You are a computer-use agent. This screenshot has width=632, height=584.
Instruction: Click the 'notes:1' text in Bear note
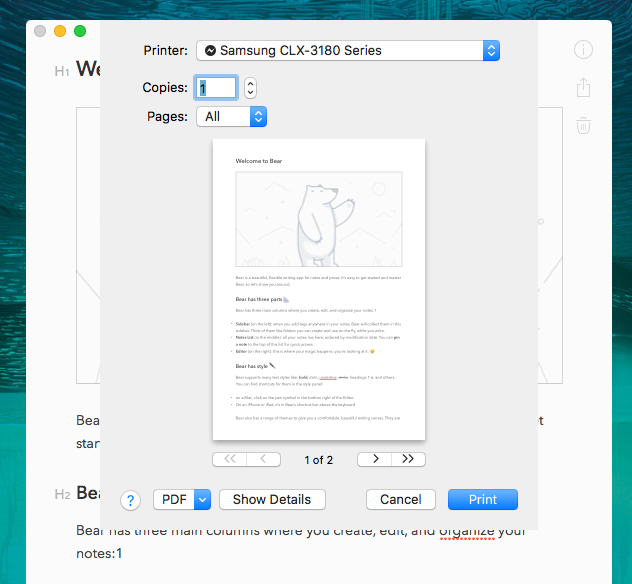pos(99,554)
